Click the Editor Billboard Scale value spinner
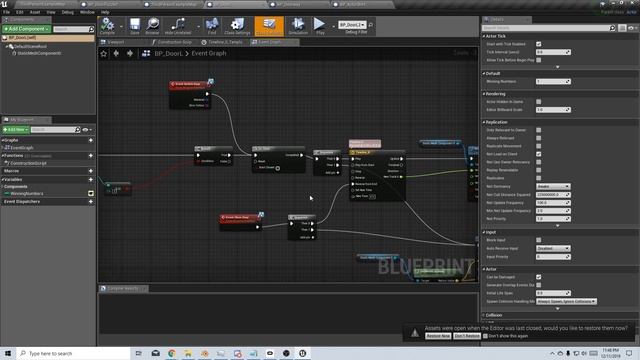Screen dimensions: 640x360 [x=553, y=110]
